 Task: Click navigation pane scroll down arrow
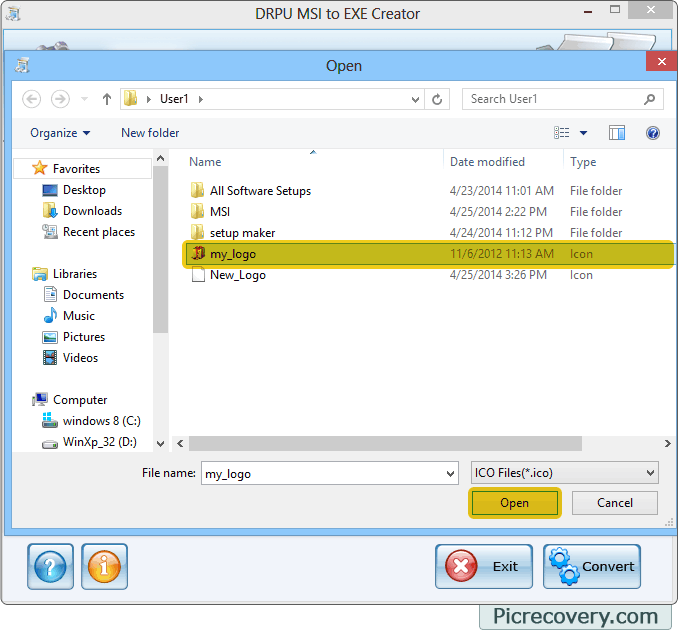pos(160,444)
